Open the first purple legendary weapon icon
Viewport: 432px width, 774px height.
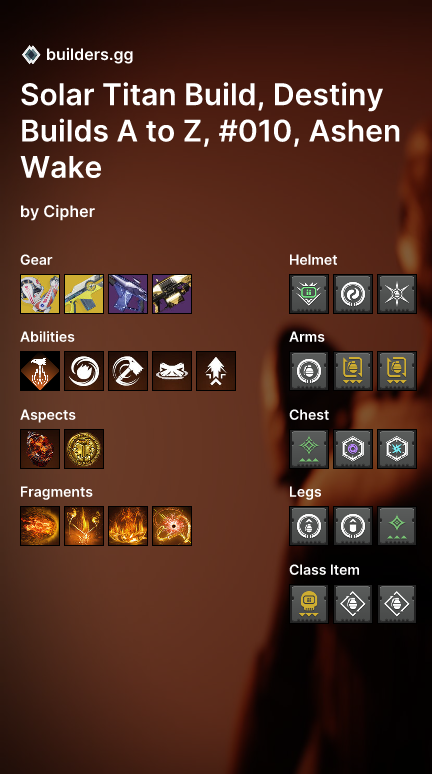(x=128, y=294)
